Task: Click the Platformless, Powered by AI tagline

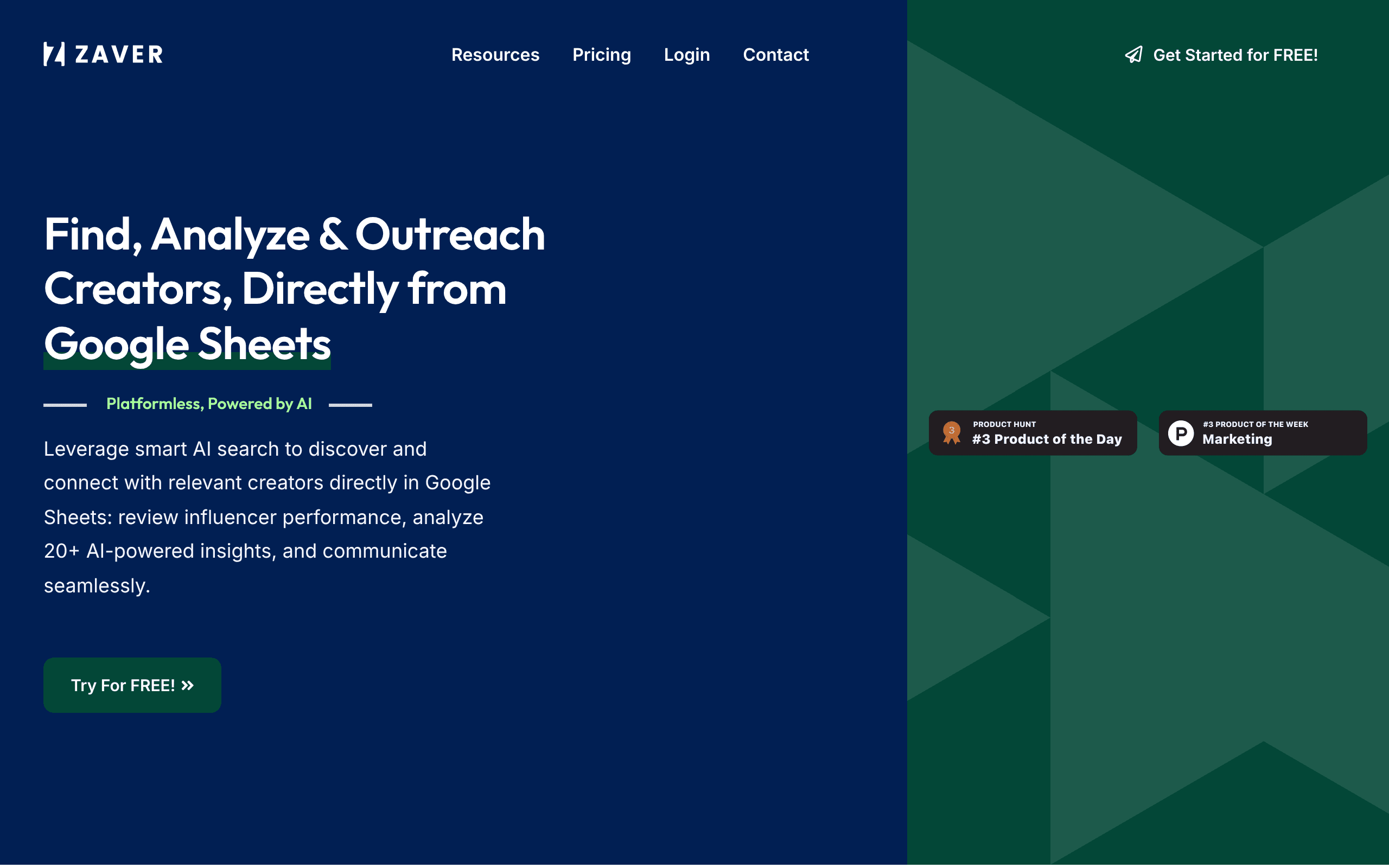Action: (209, 404)
